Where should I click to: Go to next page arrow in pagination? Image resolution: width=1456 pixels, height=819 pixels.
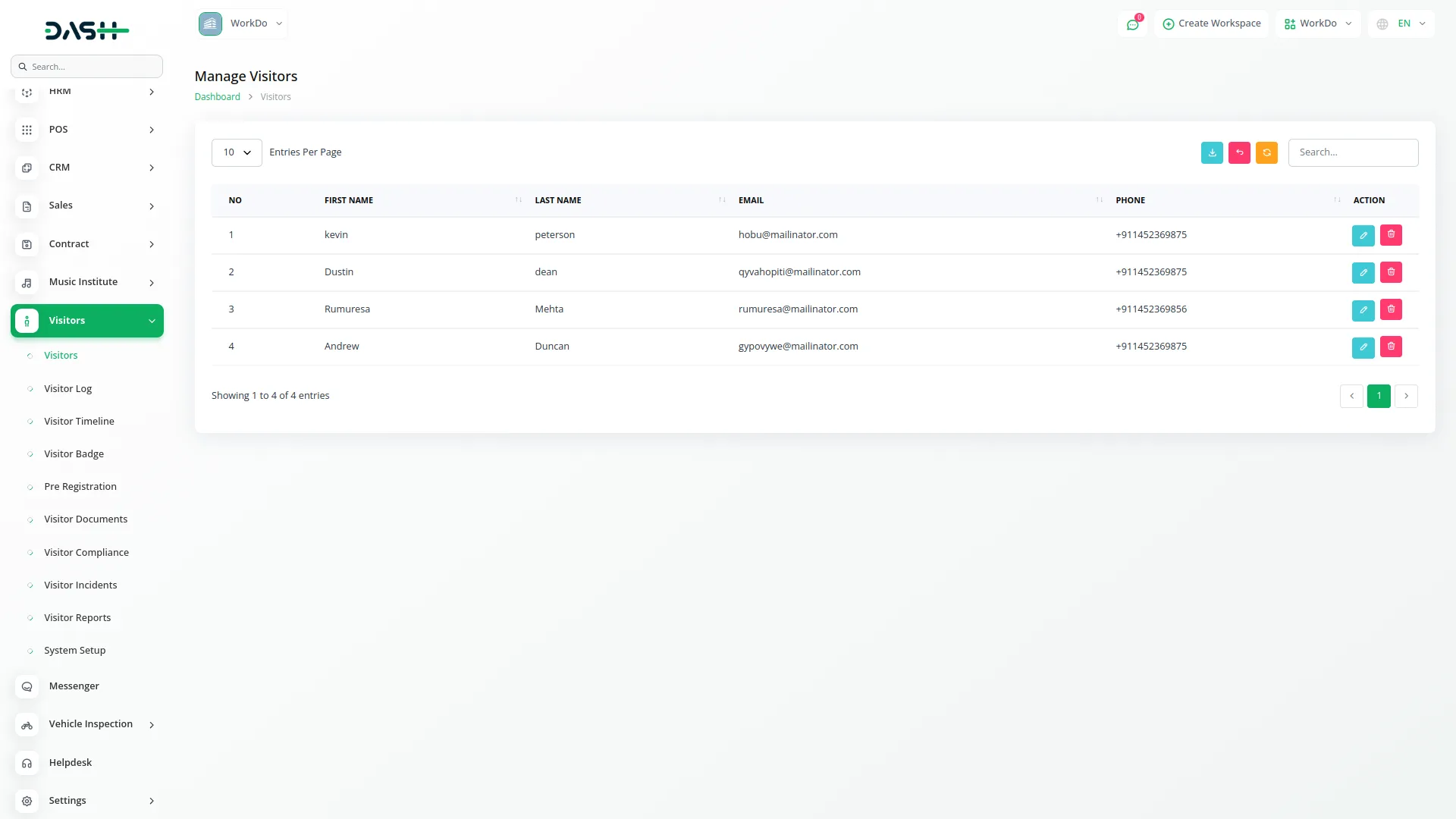point(1406,396)
